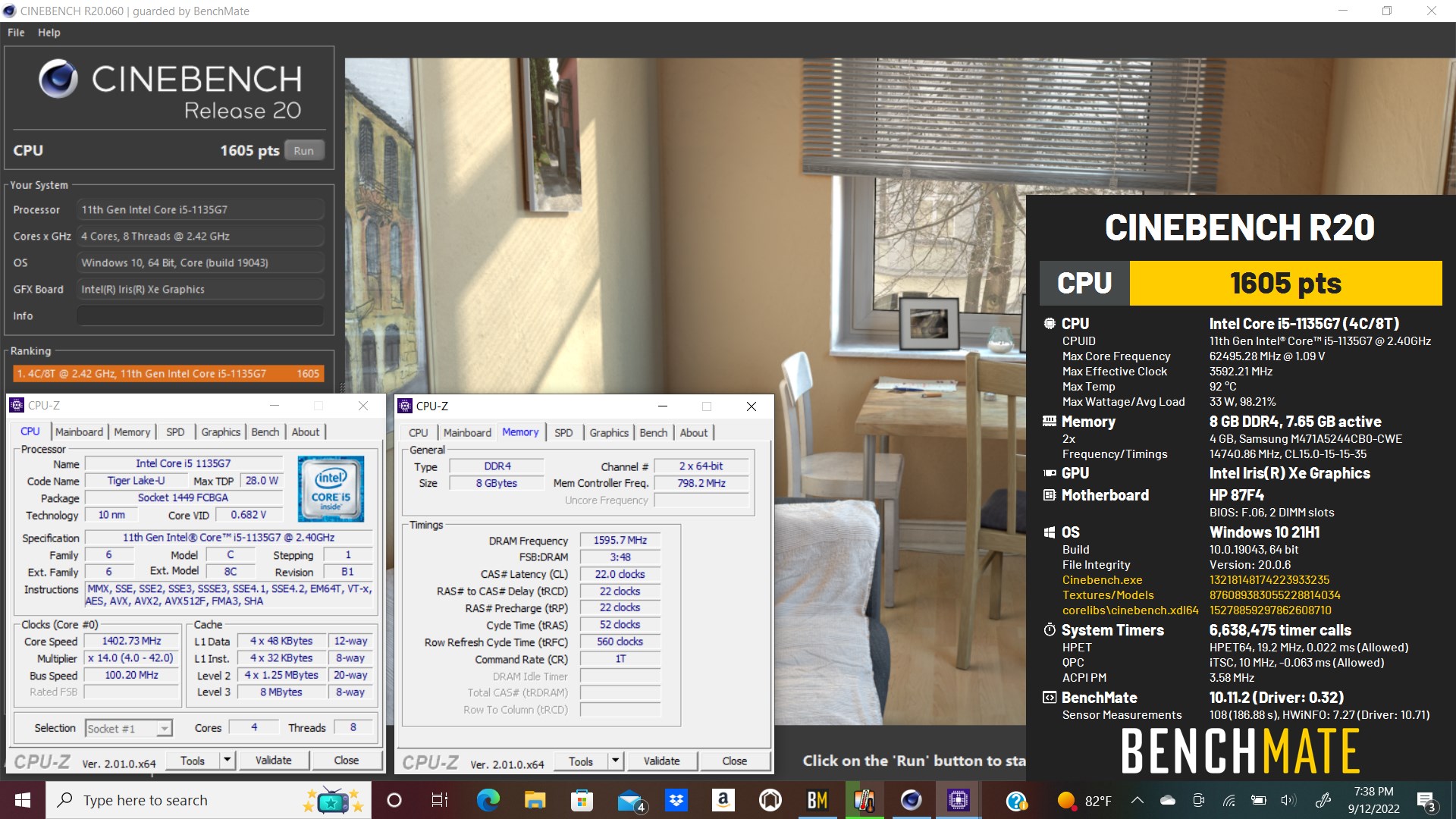Expand Tools dropdown arrow in right CPU-Z
This screenshot has height=819, width=1456.
(616, 761)
